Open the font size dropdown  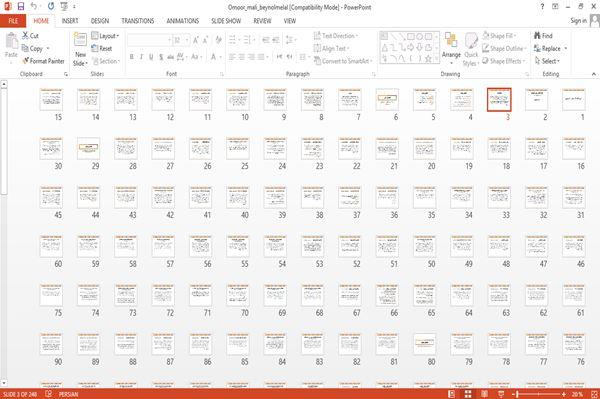[187, 40]
